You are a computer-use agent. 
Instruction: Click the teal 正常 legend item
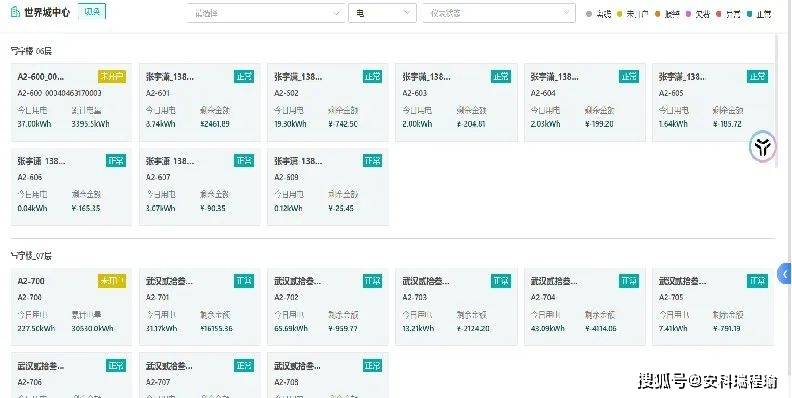pos(759,14)
